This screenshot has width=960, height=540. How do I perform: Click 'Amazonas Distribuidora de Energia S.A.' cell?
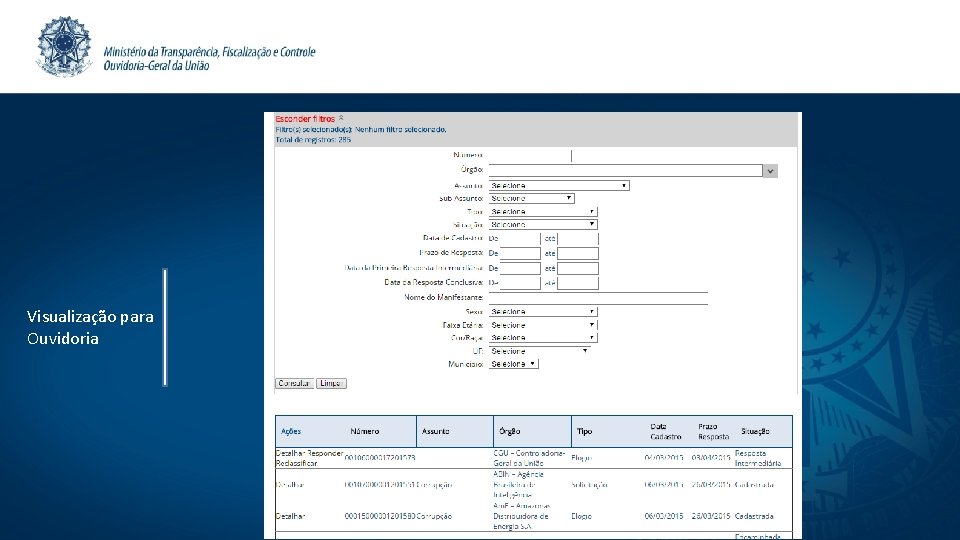pyautogui.click(x=522, y=516)
